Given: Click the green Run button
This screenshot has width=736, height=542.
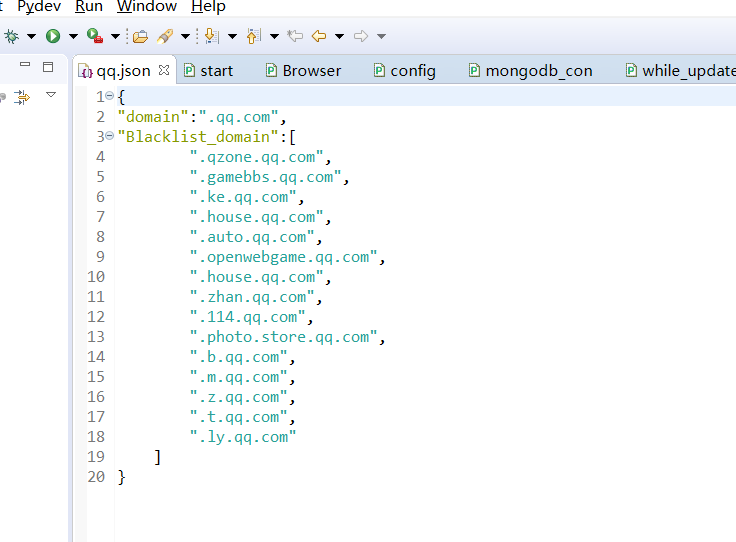Looking at the screenshot, I should tap(53, 36).
